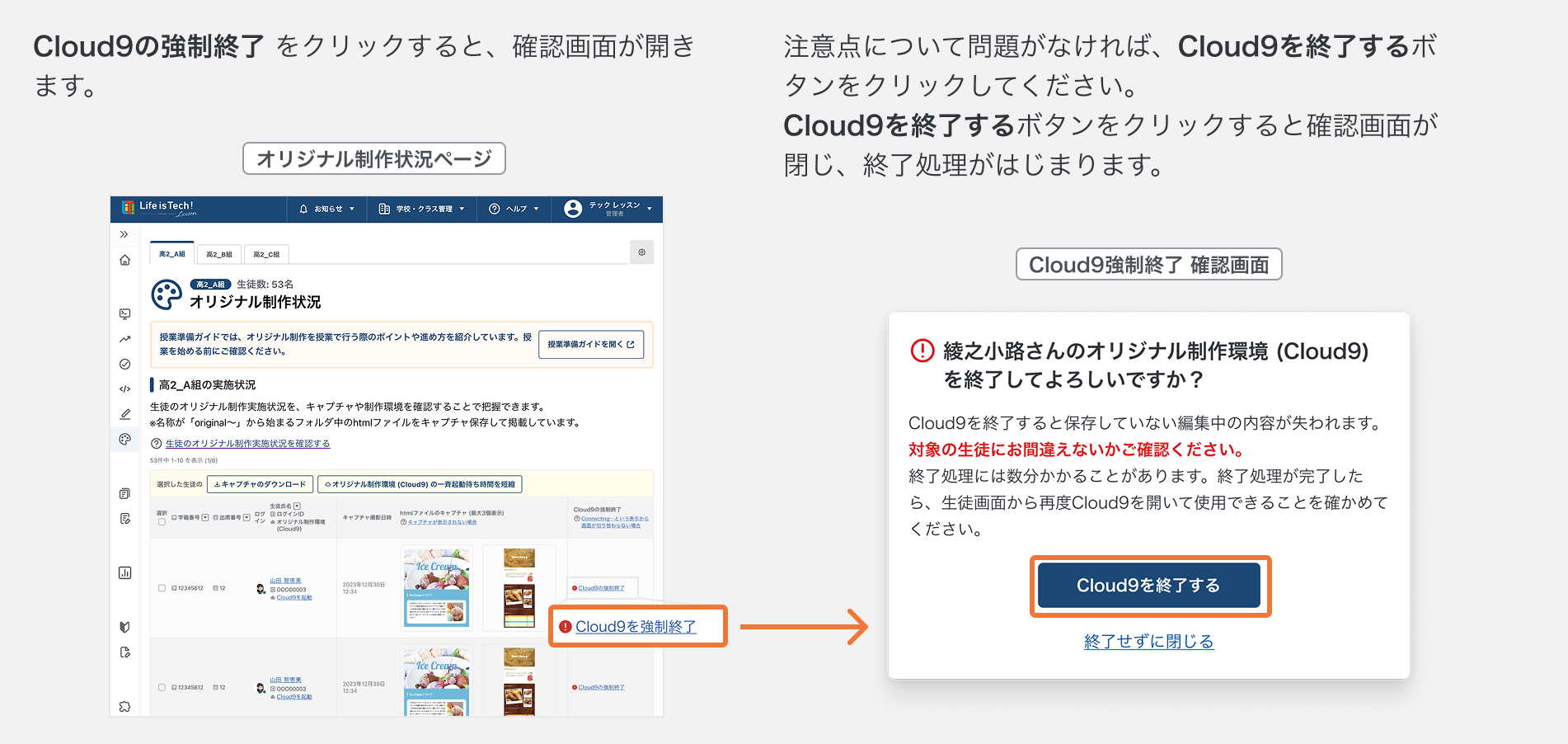Click red 対象の生徒にお間違えないかご確認ください warning text
The image size is (1568, 744).
click(1076, 450)
